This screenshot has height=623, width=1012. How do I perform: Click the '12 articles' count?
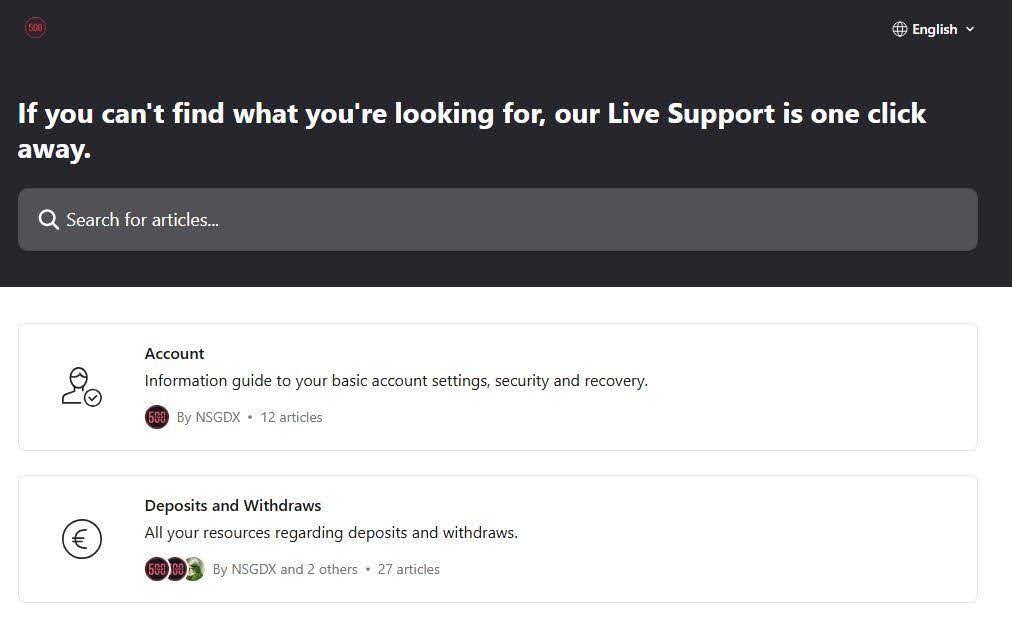click(291, 417)
